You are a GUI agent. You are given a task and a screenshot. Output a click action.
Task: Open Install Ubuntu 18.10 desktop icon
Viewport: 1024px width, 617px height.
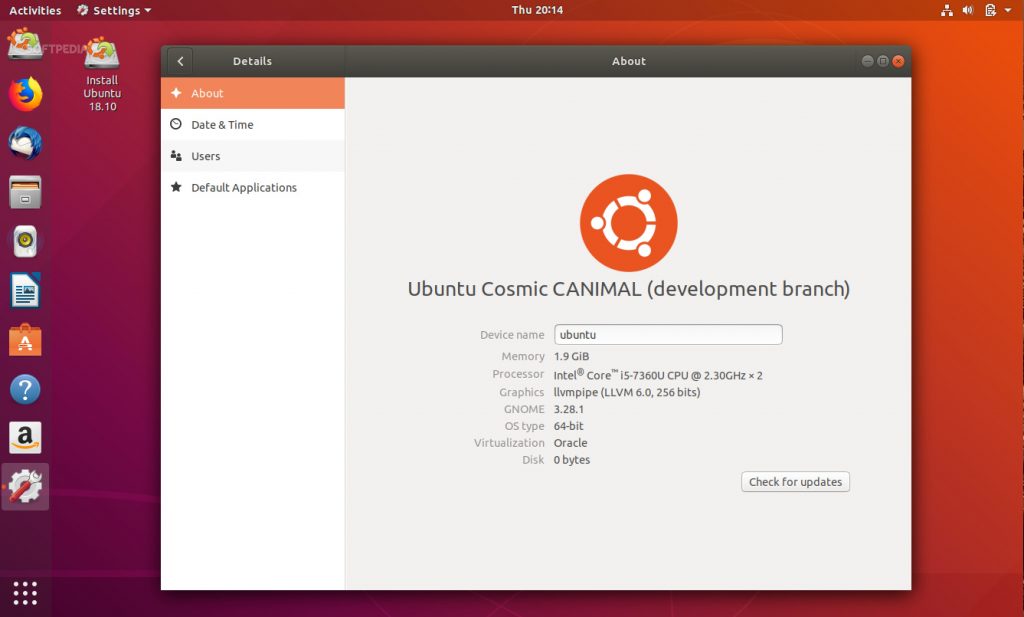point(102,73)
